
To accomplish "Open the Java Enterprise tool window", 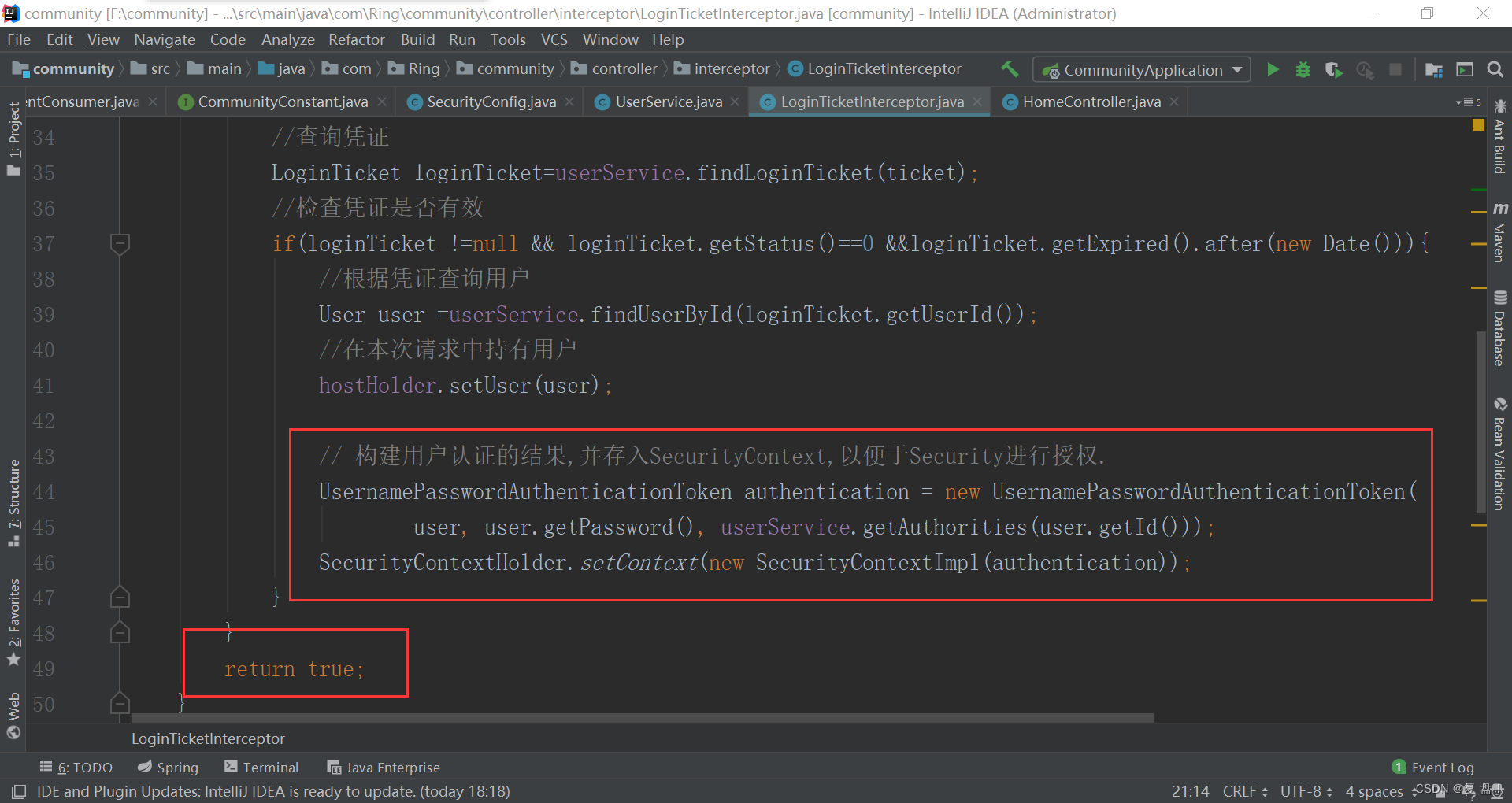I will pos(384,767).
